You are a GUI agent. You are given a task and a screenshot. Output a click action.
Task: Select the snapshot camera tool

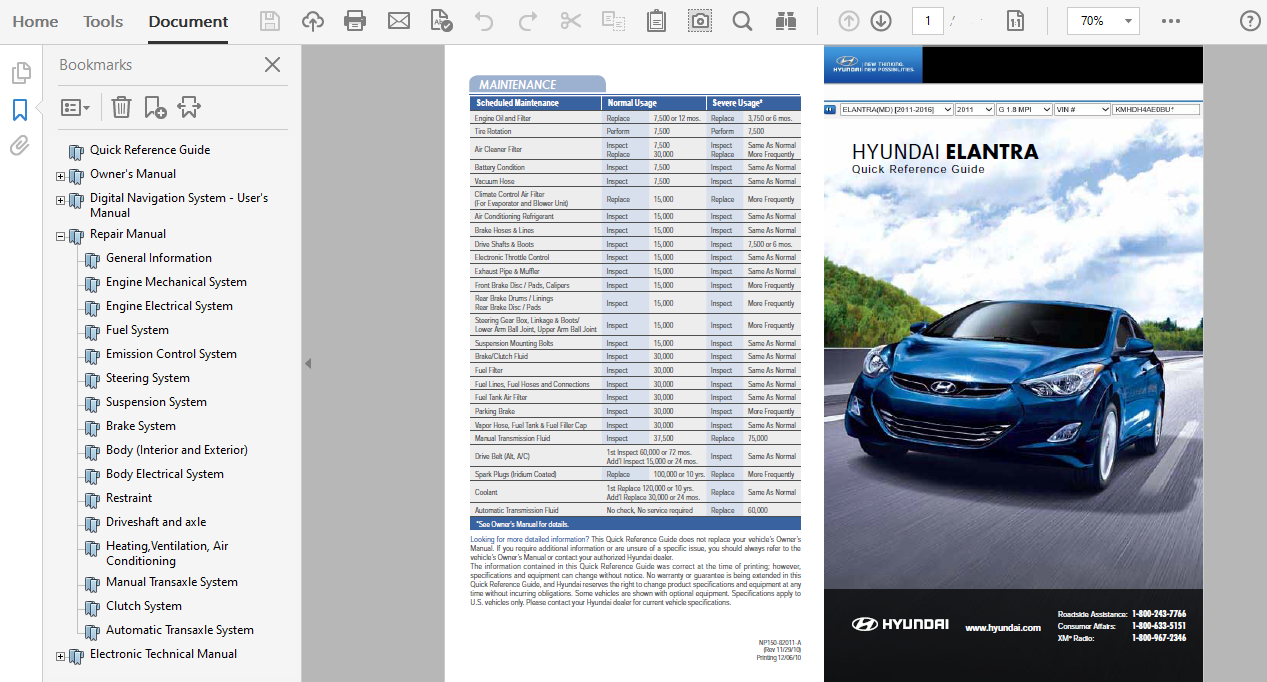700,21
